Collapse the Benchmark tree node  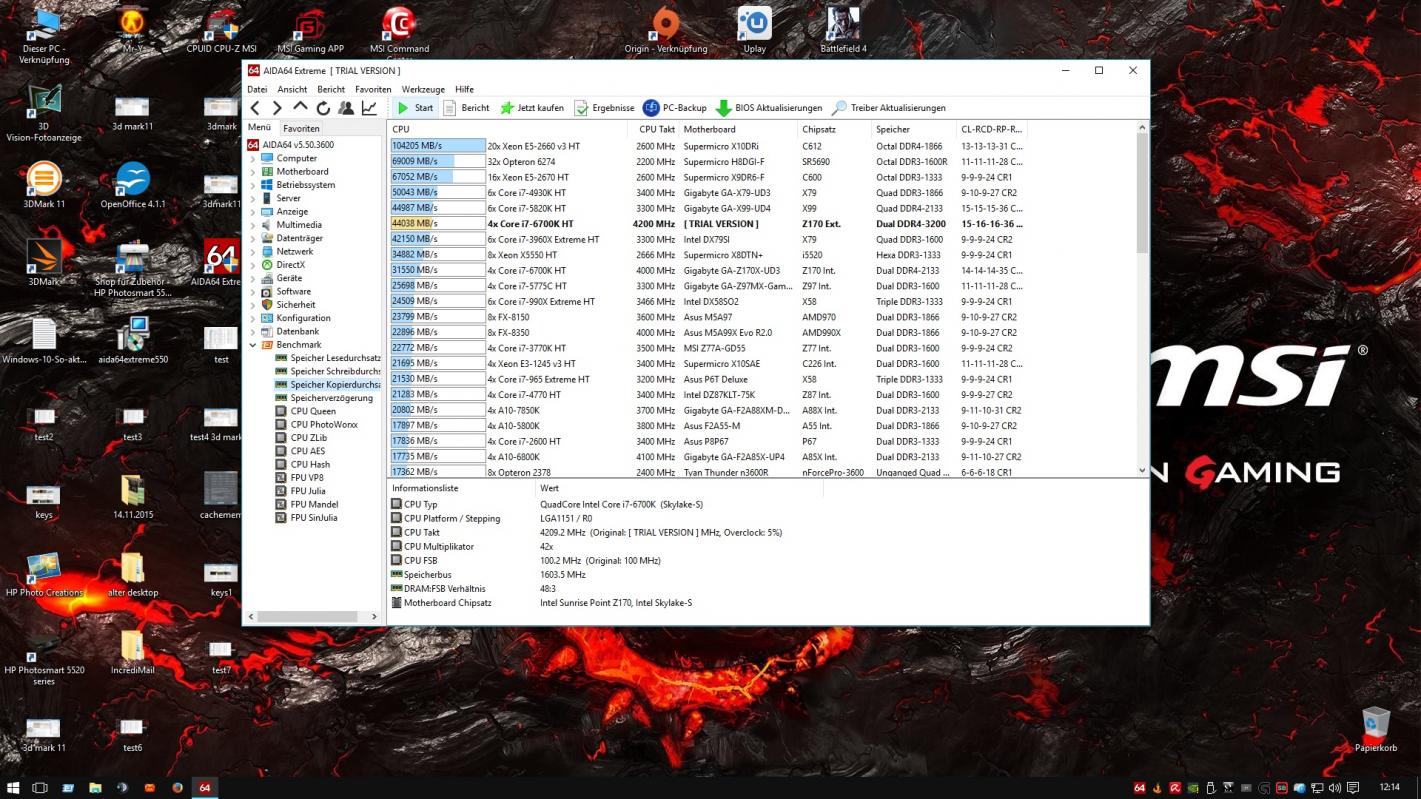(253, 345)
